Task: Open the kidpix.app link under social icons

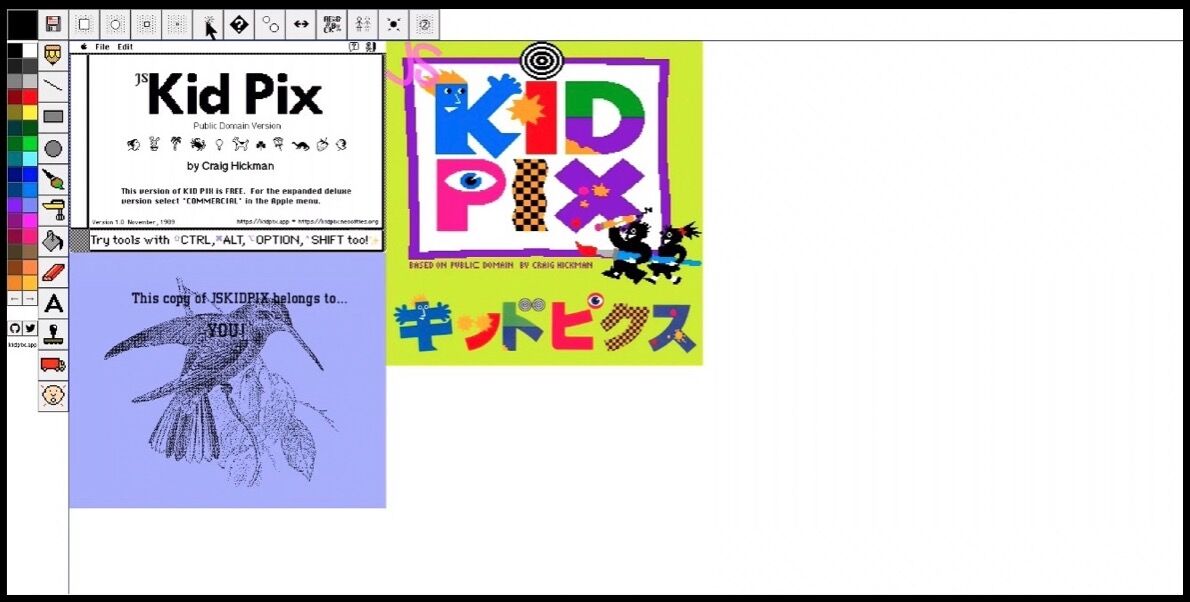Action: (x=22, y=345)
